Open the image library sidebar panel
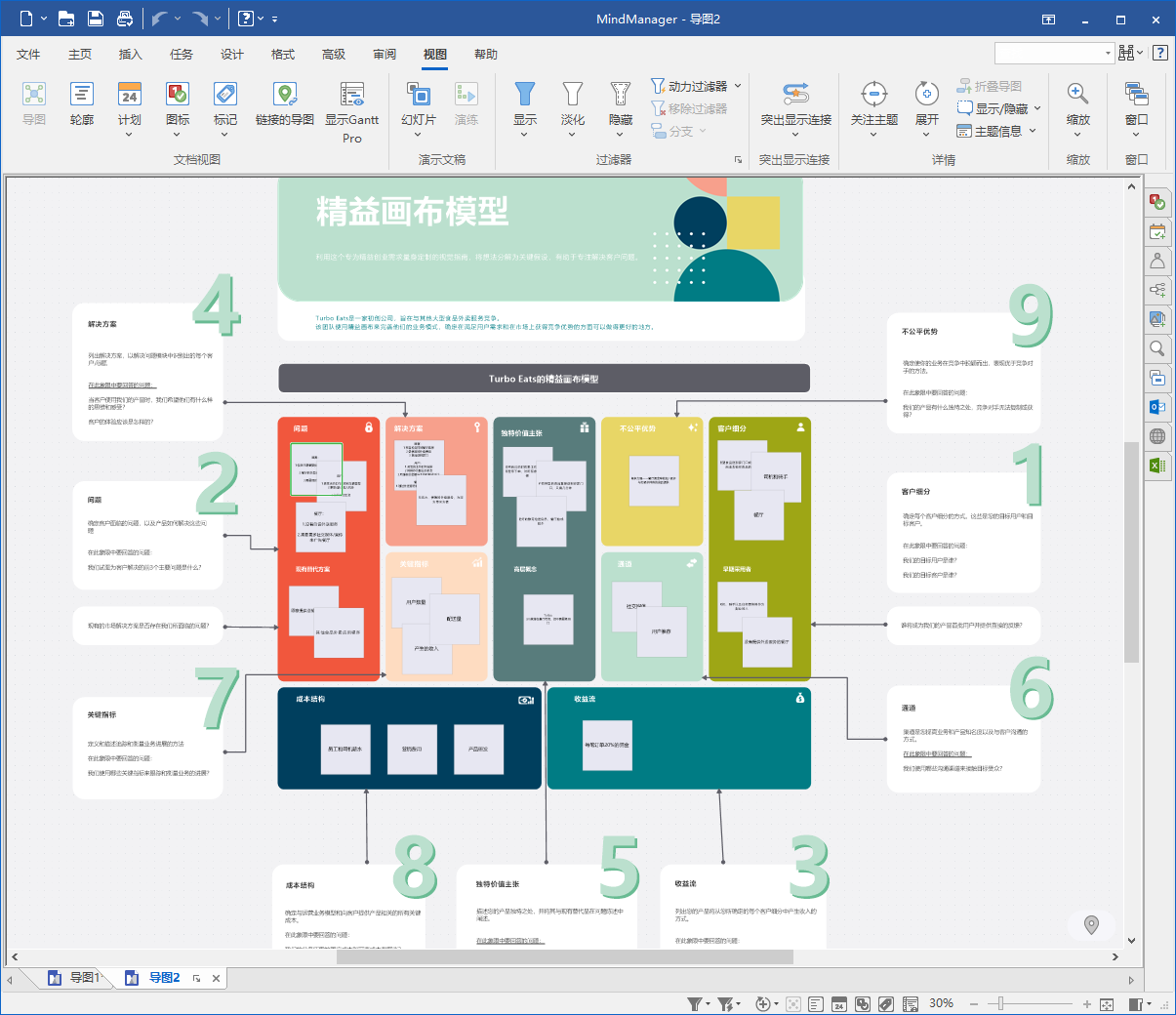The height and width of the screenshot is (1015, 1176). pyautogui.click(x=1157, y=319)
